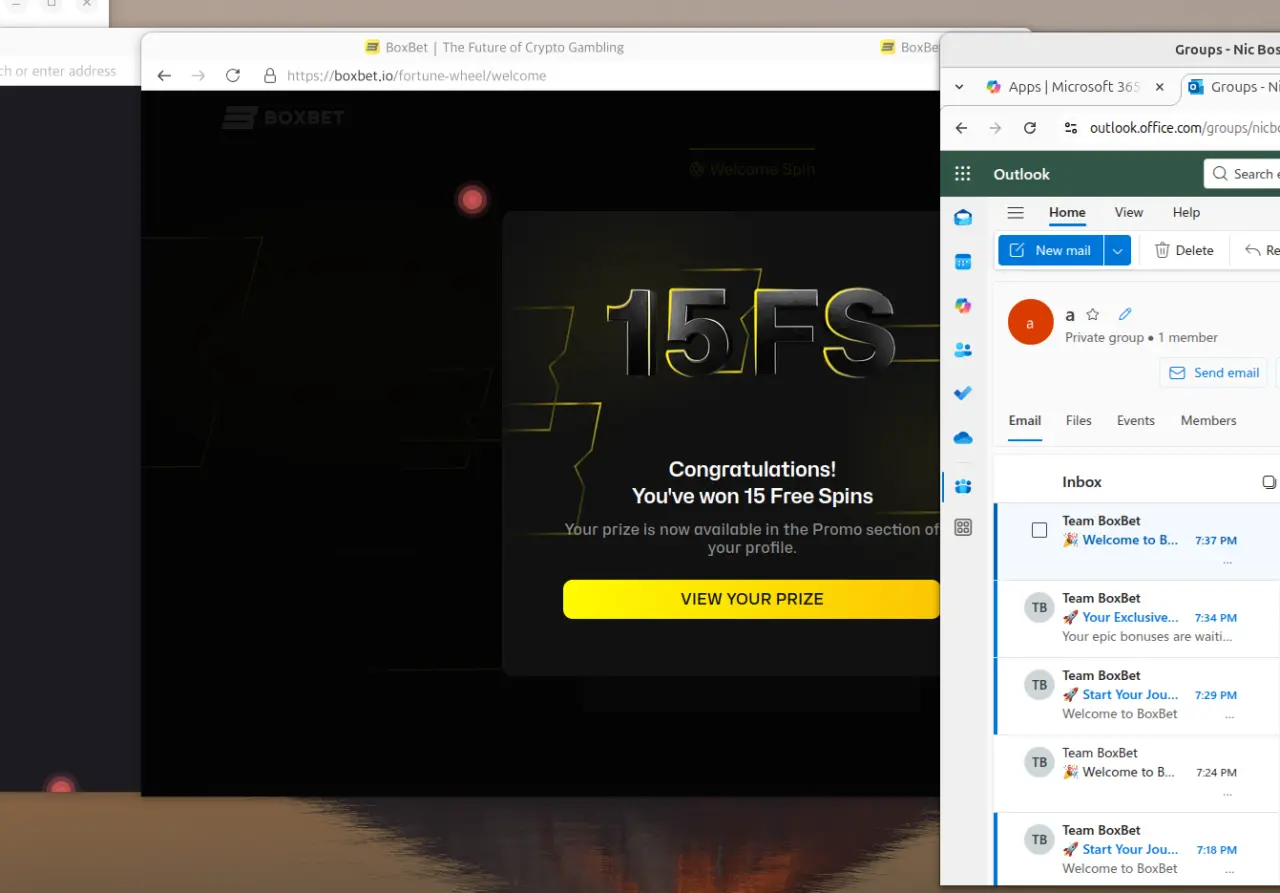Open the 'Start Your Jou...' email from 7:18 PM

coord(1138,849)
